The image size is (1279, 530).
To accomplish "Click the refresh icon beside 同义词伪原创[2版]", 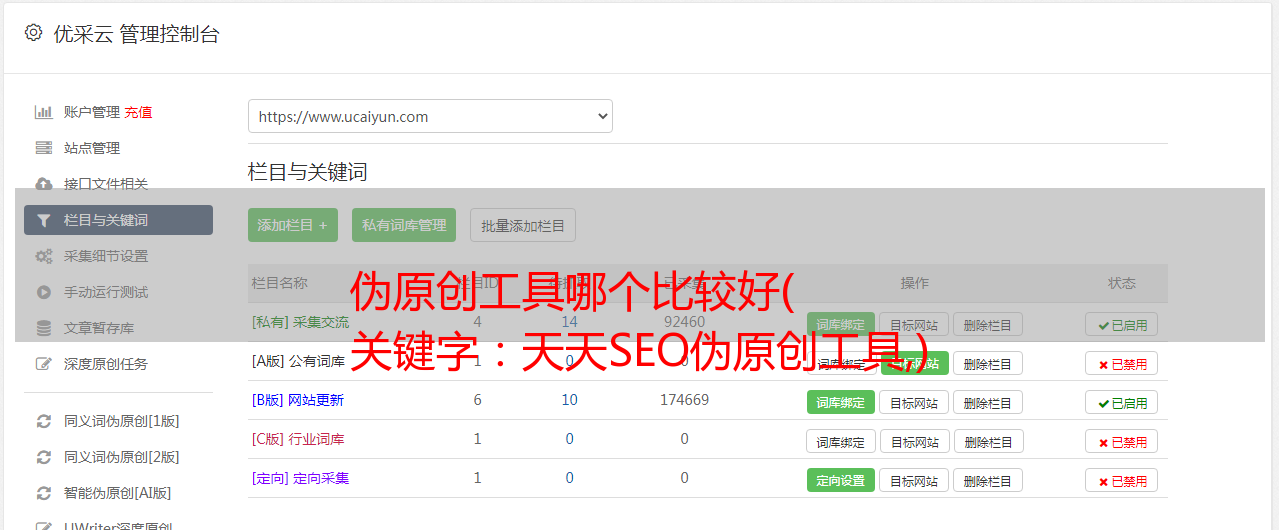I will click(x=43, y=457).
